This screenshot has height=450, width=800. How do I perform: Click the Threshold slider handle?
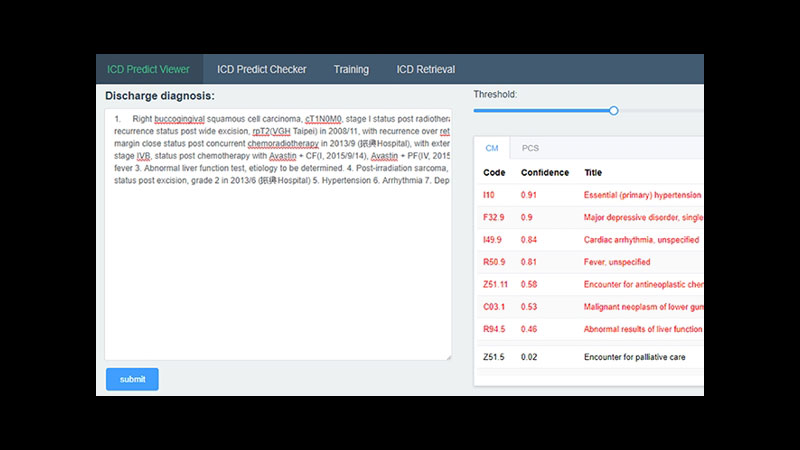point(614,111)
